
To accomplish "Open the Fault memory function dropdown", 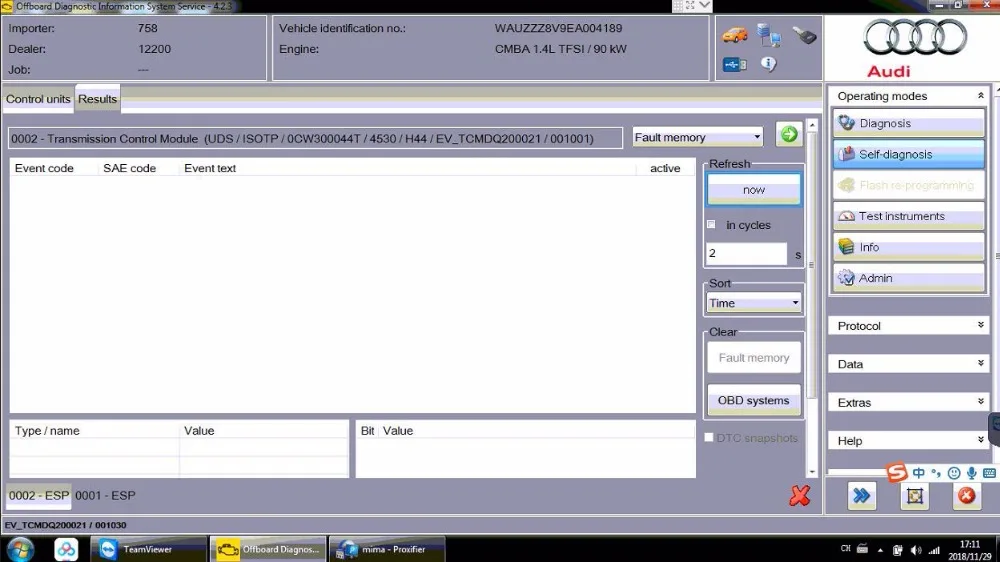I will click(698, 137).
